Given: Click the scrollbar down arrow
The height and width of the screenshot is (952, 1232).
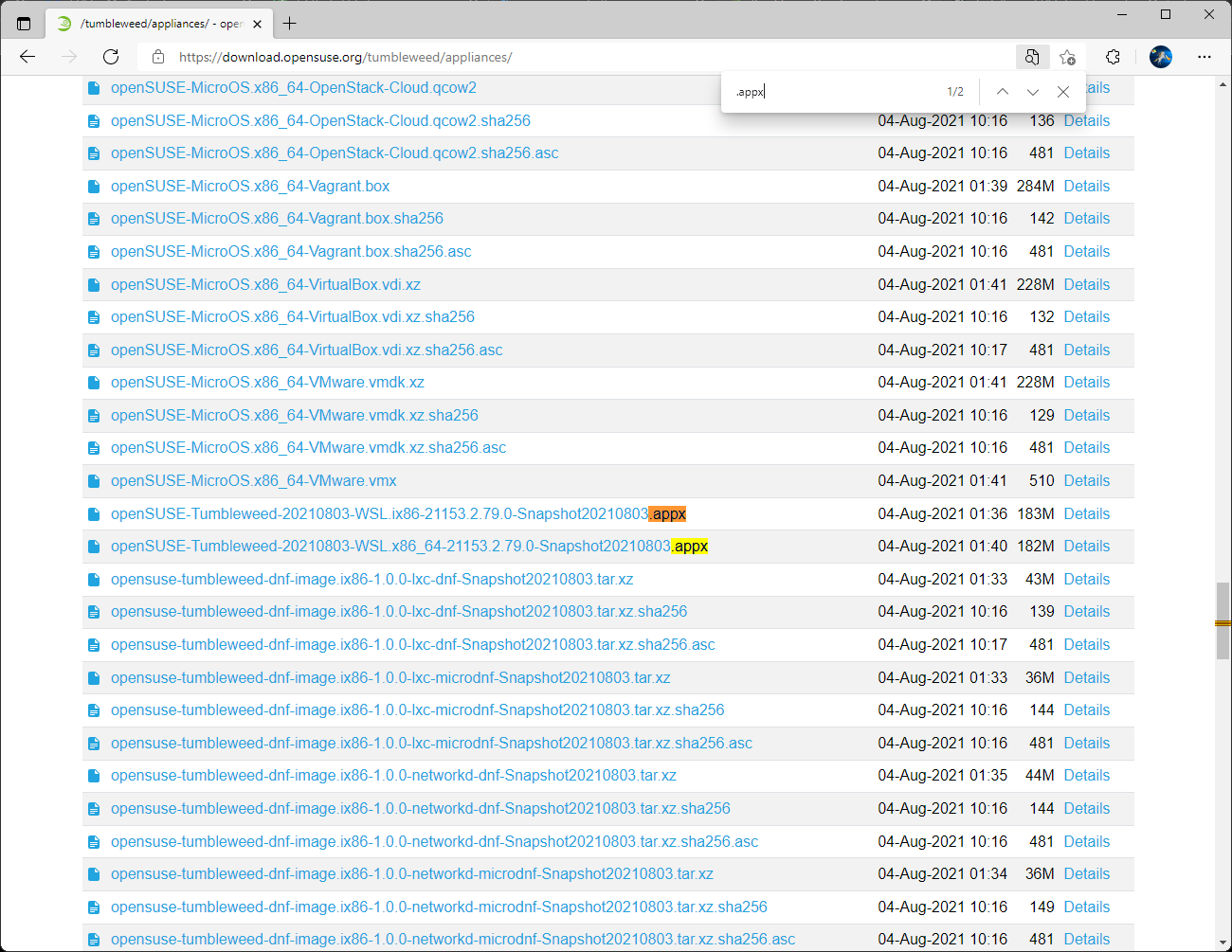Looking at the screenshot, I should point(1223,943).
